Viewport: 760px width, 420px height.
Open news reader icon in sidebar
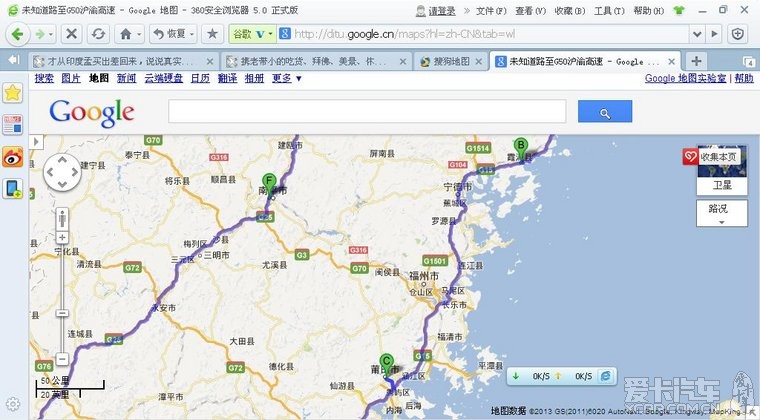13,124
